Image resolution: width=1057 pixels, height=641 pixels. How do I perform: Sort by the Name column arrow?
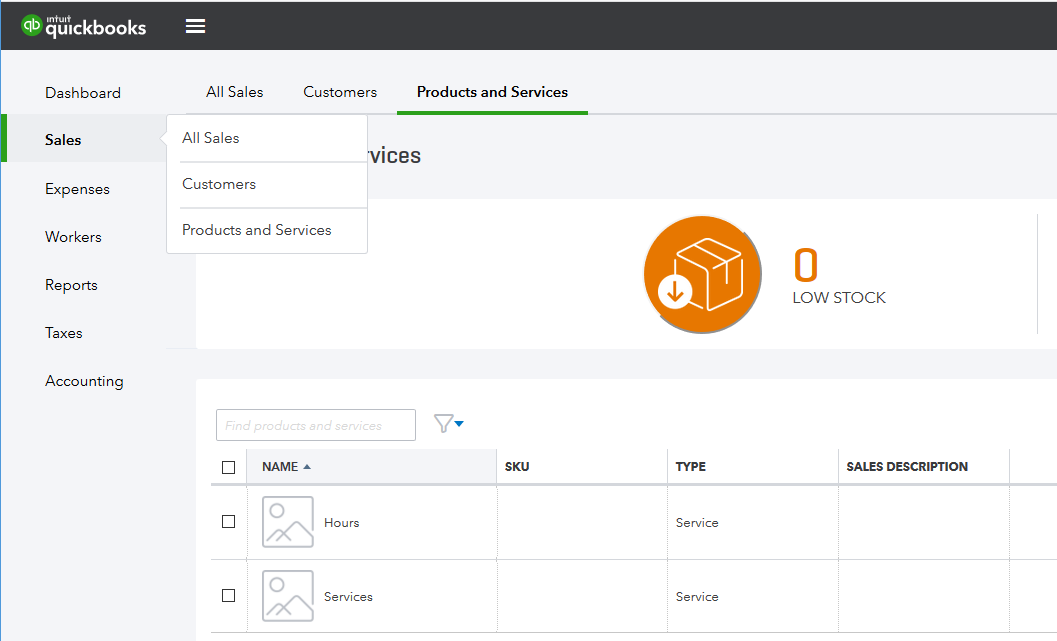307,467
